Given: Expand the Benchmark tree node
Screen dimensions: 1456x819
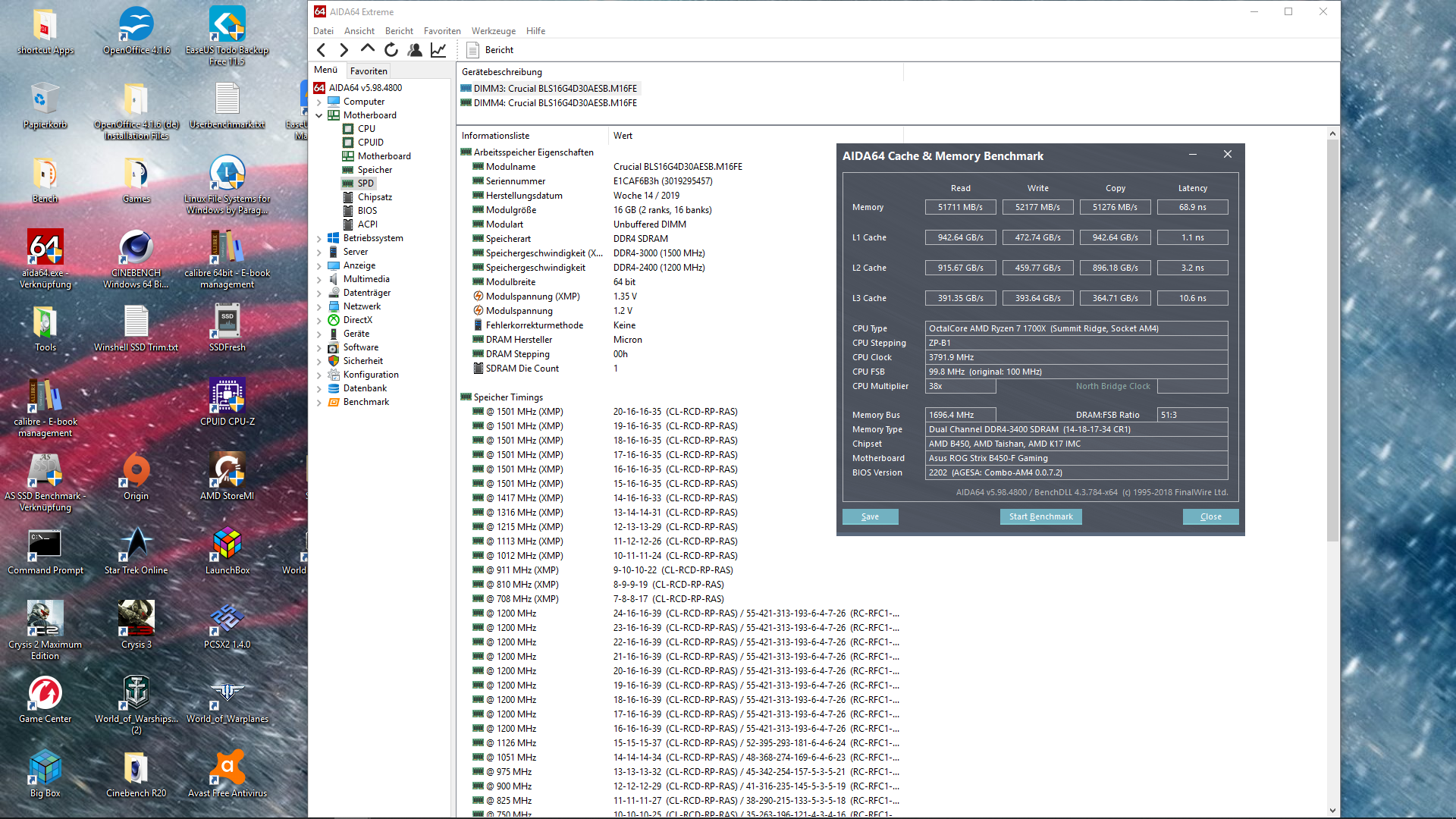Looking at the screenshot, I should pos(319,402).
